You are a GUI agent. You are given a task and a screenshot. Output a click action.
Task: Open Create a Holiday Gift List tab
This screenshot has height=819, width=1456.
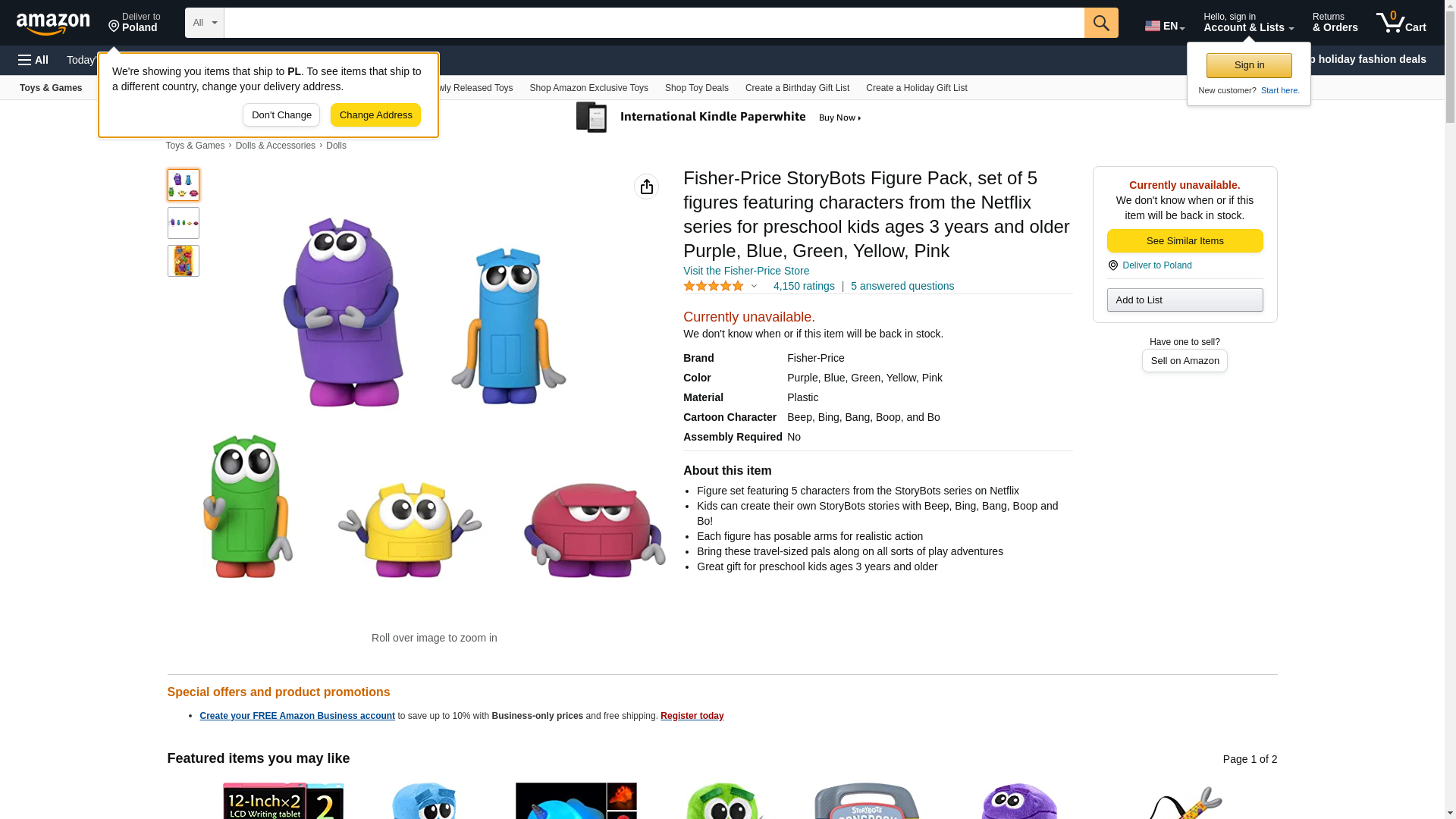[916, 88]
